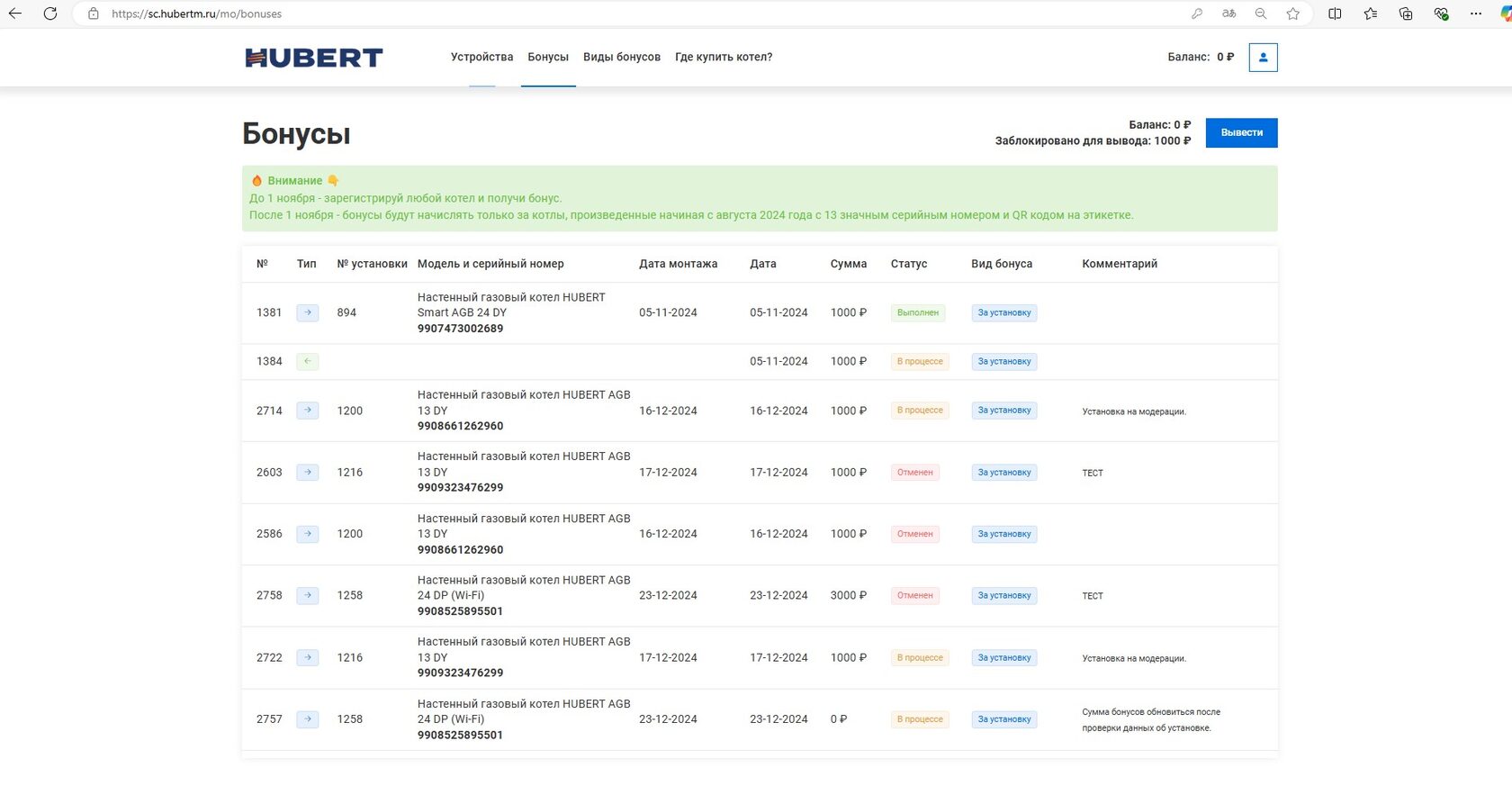Click Заблокировано для вывода: 1000 ₽ text
This screenshot has width=1512, height=786.
pos(1093,140)
